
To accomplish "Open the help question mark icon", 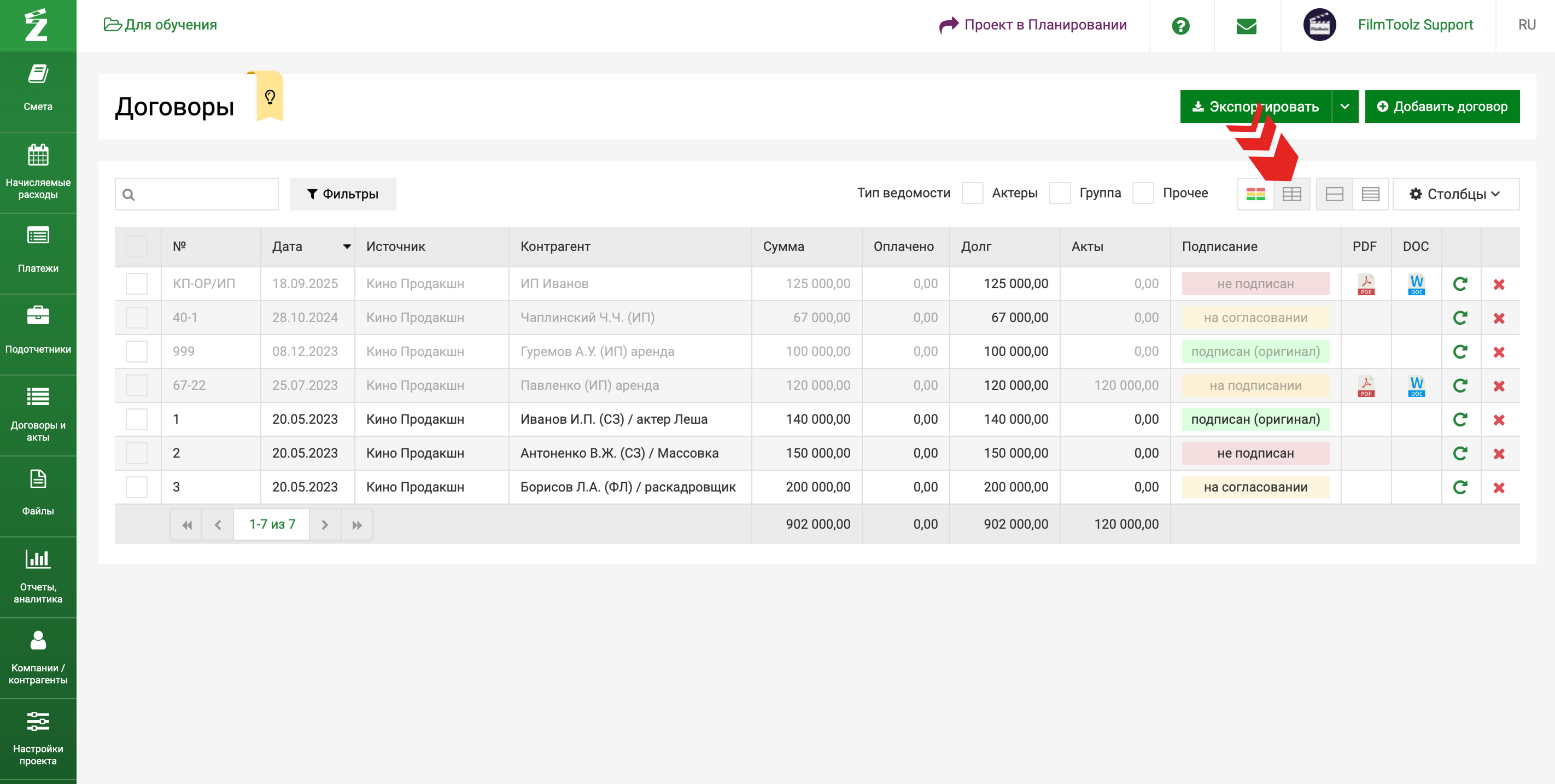I will (x=1180, y=25).
